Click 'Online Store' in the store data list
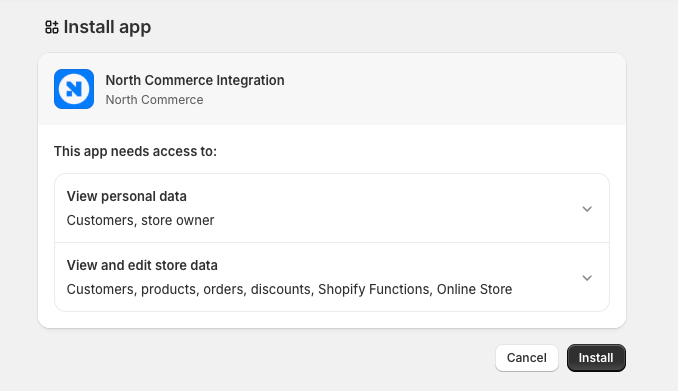The width and height of the screenshot is (678, 391). pos(474,289)
